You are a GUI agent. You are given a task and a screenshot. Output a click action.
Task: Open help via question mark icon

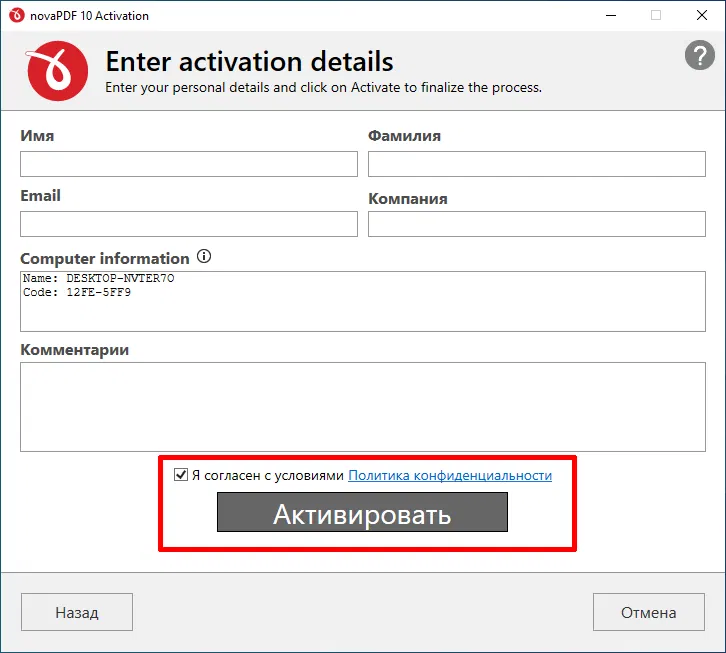pos(700,55)
